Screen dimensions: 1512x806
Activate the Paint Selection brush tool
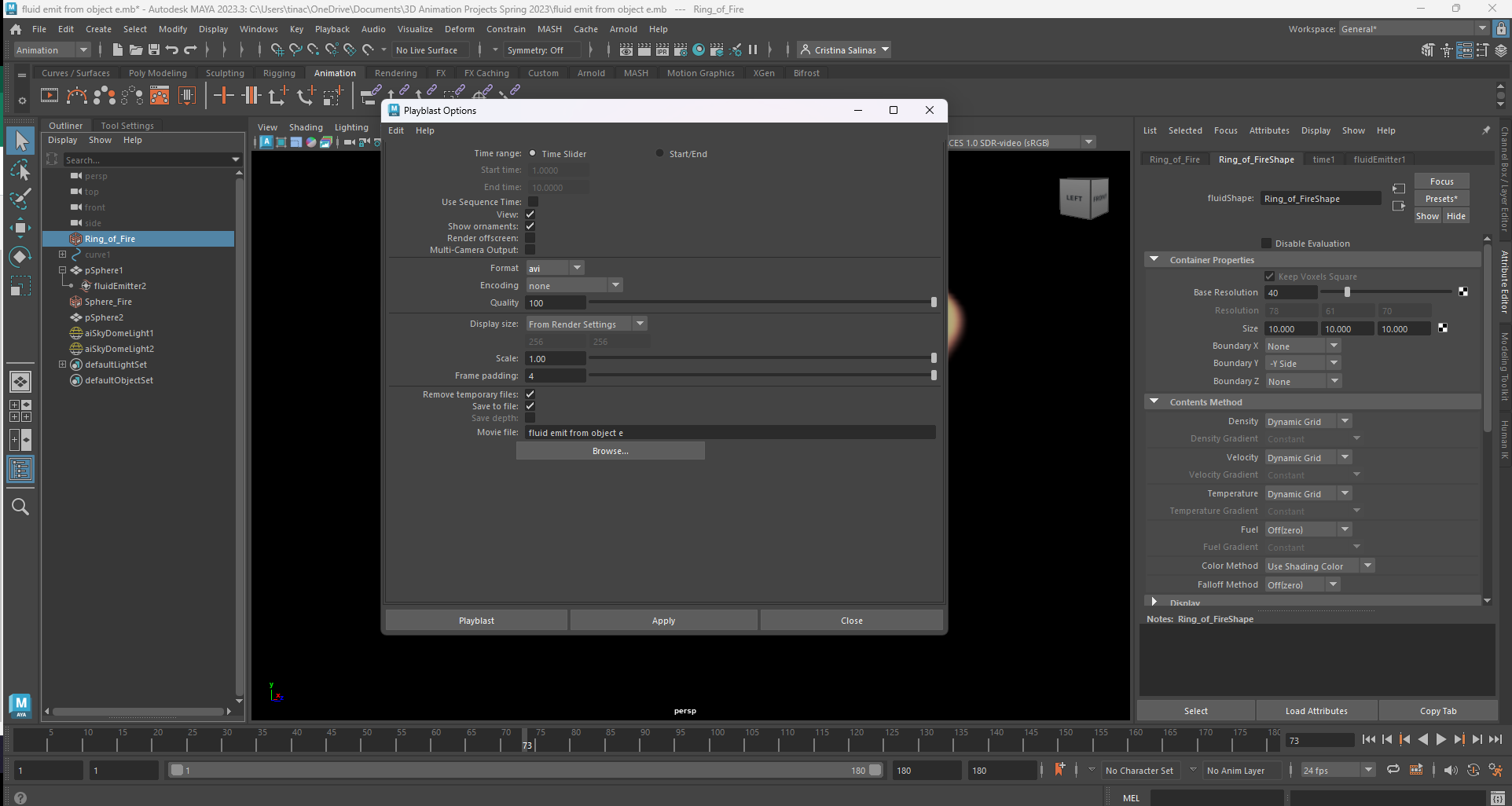pos(20,199)
